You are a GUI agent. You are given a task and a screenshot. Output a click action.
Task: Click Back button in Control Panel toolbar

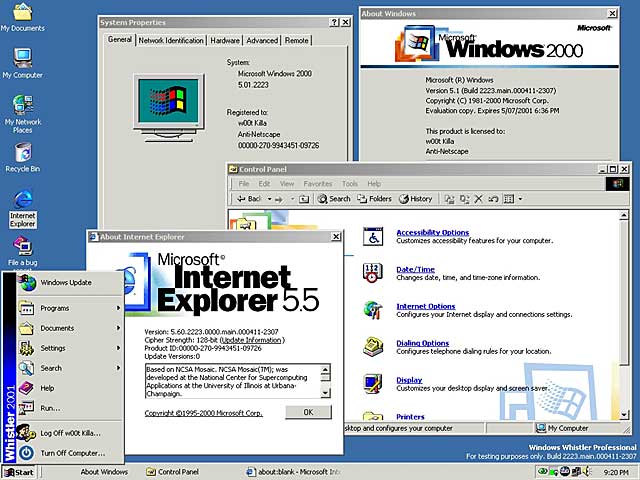[x=249, y=199]
